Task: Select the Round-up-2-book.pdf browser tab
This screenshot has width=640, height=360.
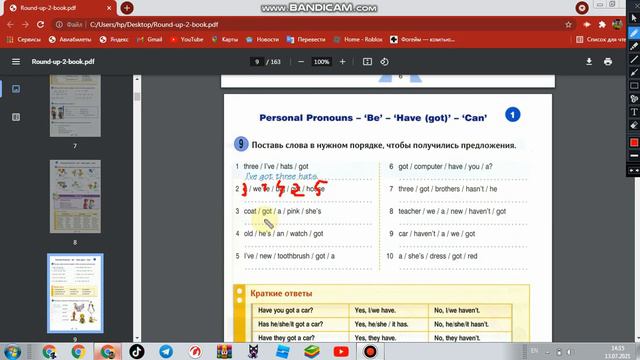Action: [x=60, y=8]
